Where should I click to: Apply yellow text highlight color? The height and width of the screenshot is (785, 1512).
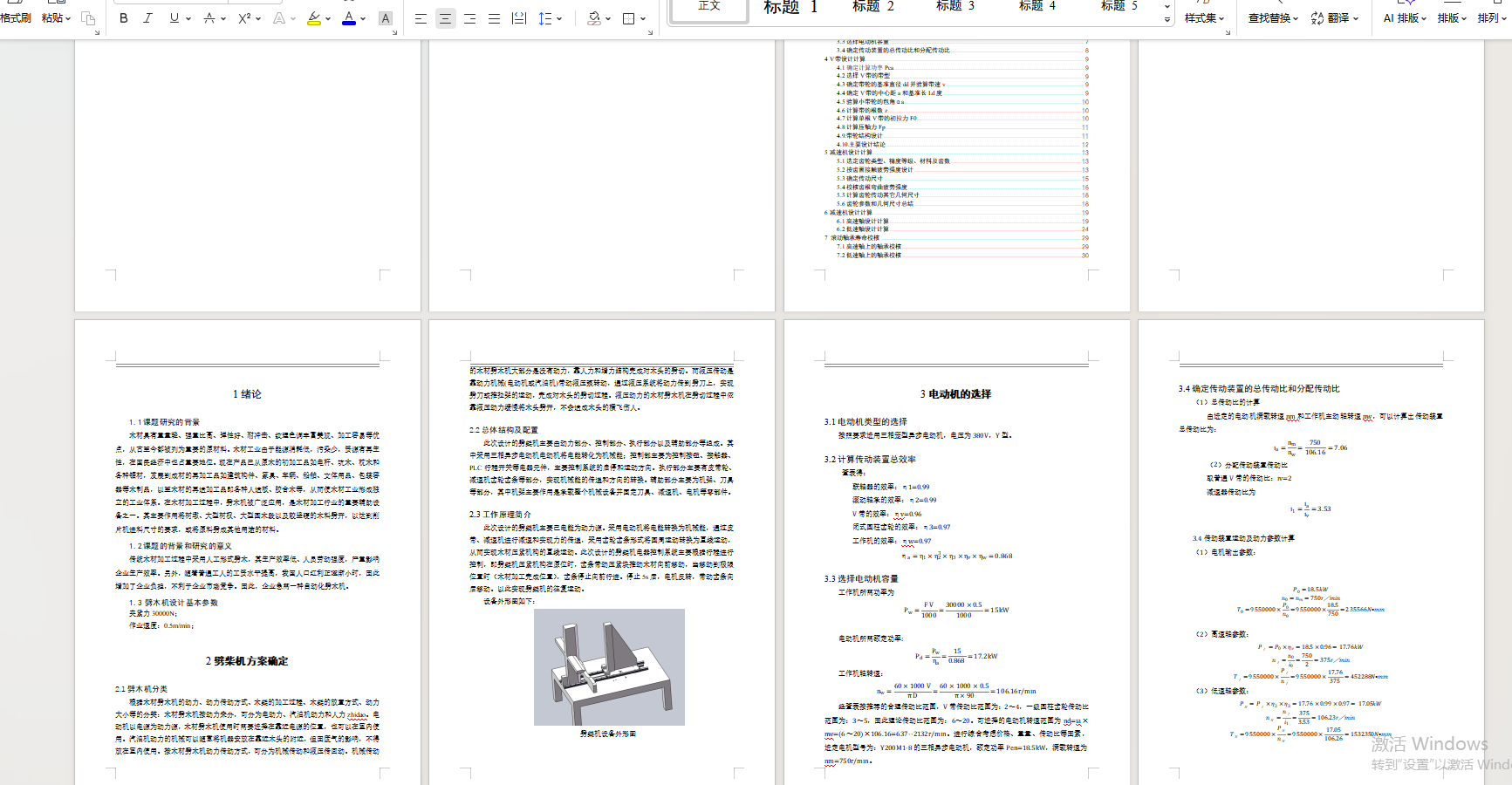[314, 18]
